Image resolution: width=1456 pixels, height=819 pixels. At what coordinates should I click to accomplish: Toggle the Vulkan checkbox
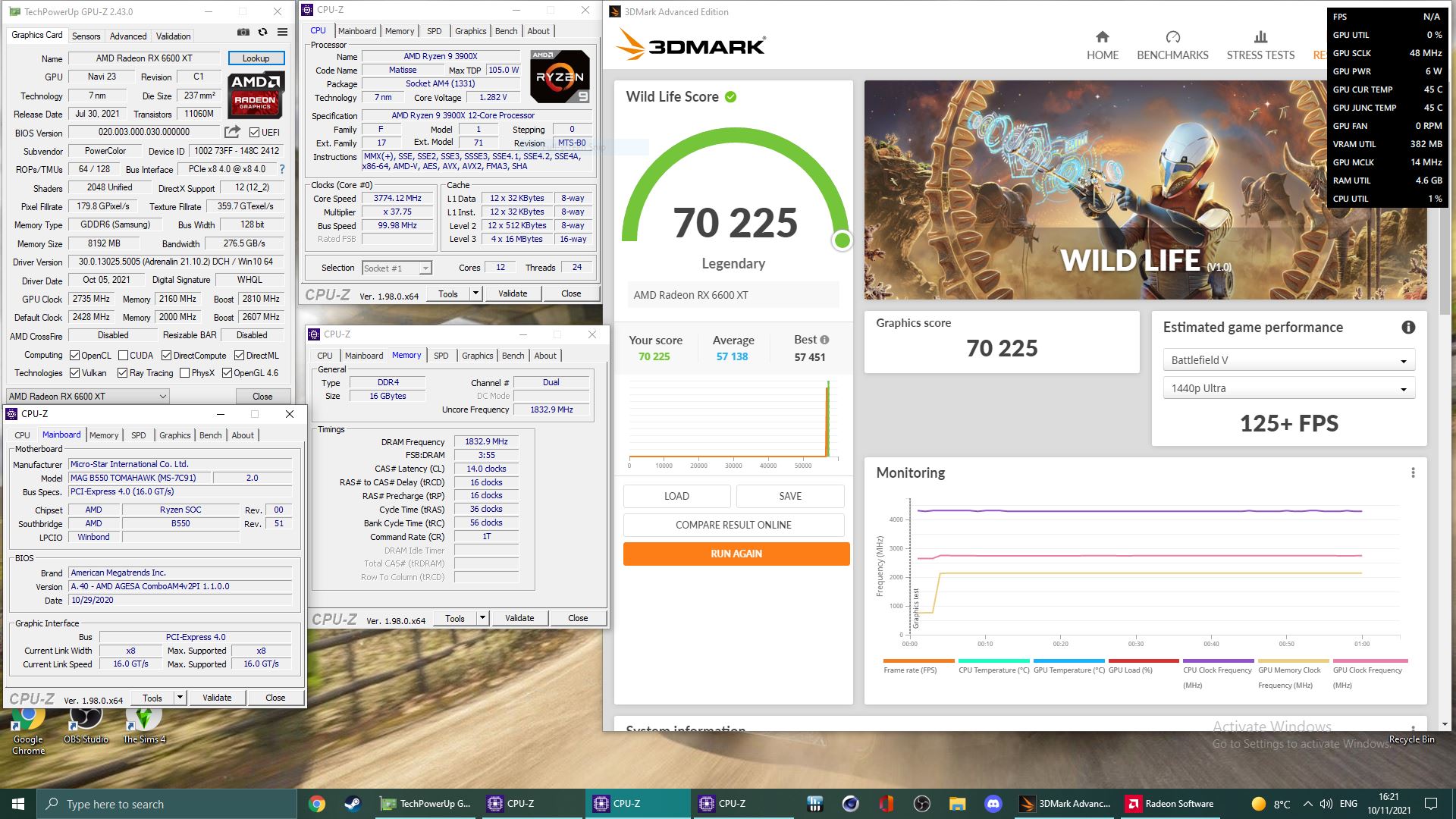click(x=74, y=372)
